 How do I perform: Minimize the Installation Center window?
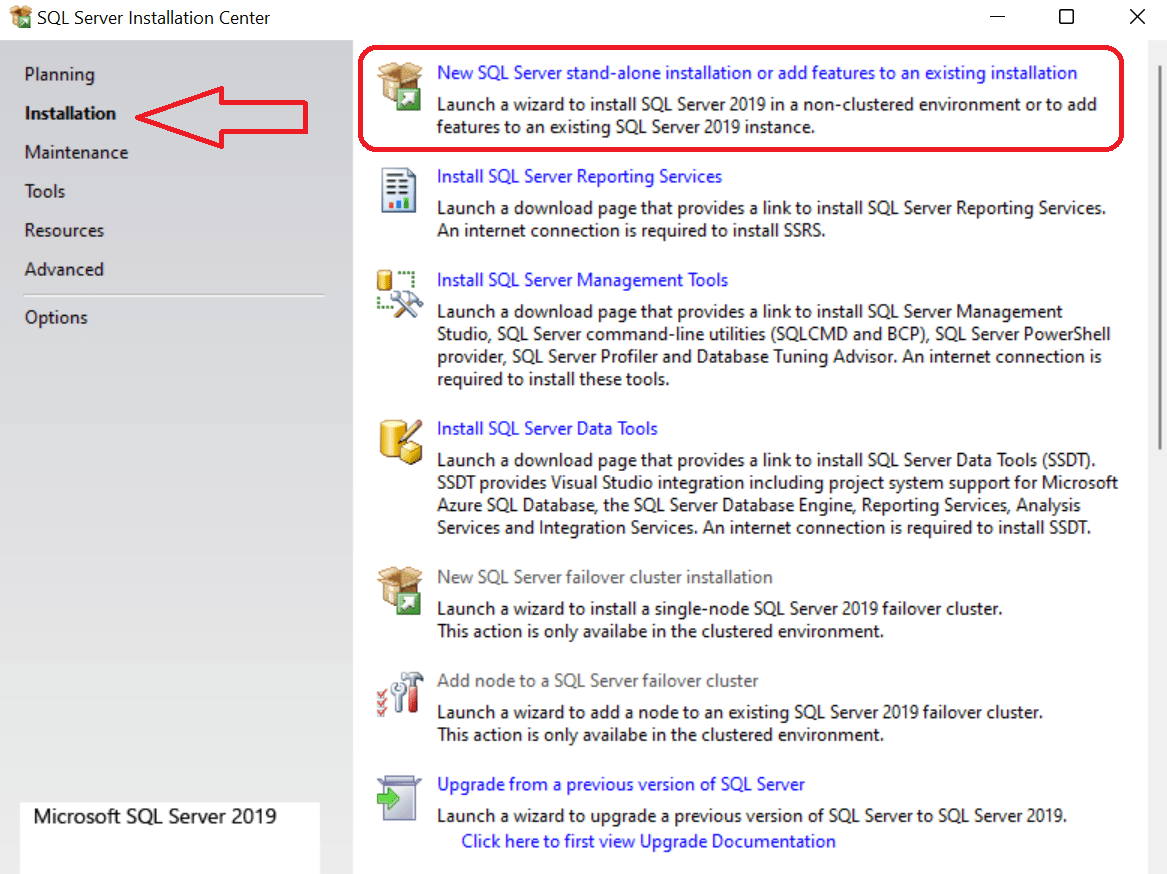pos(997,16)
